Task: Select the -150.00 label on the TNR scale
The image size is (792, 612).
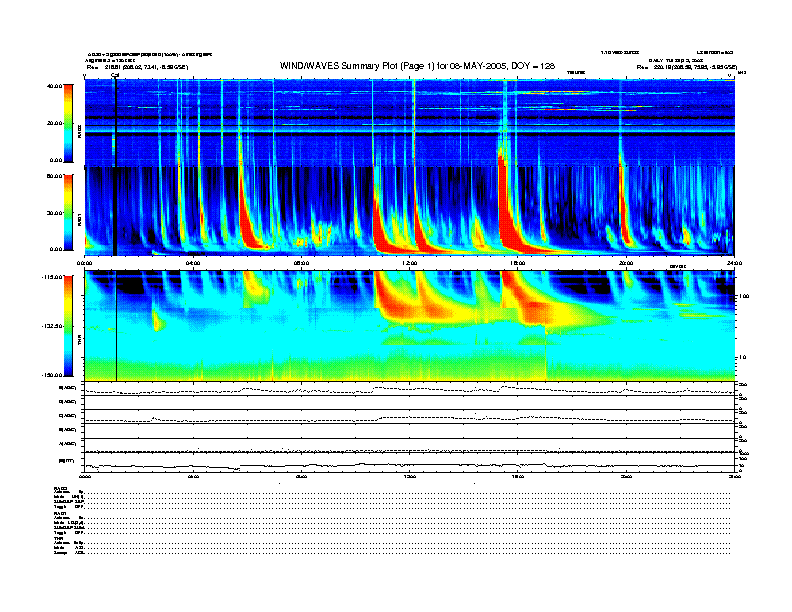Action: [52, 375]
